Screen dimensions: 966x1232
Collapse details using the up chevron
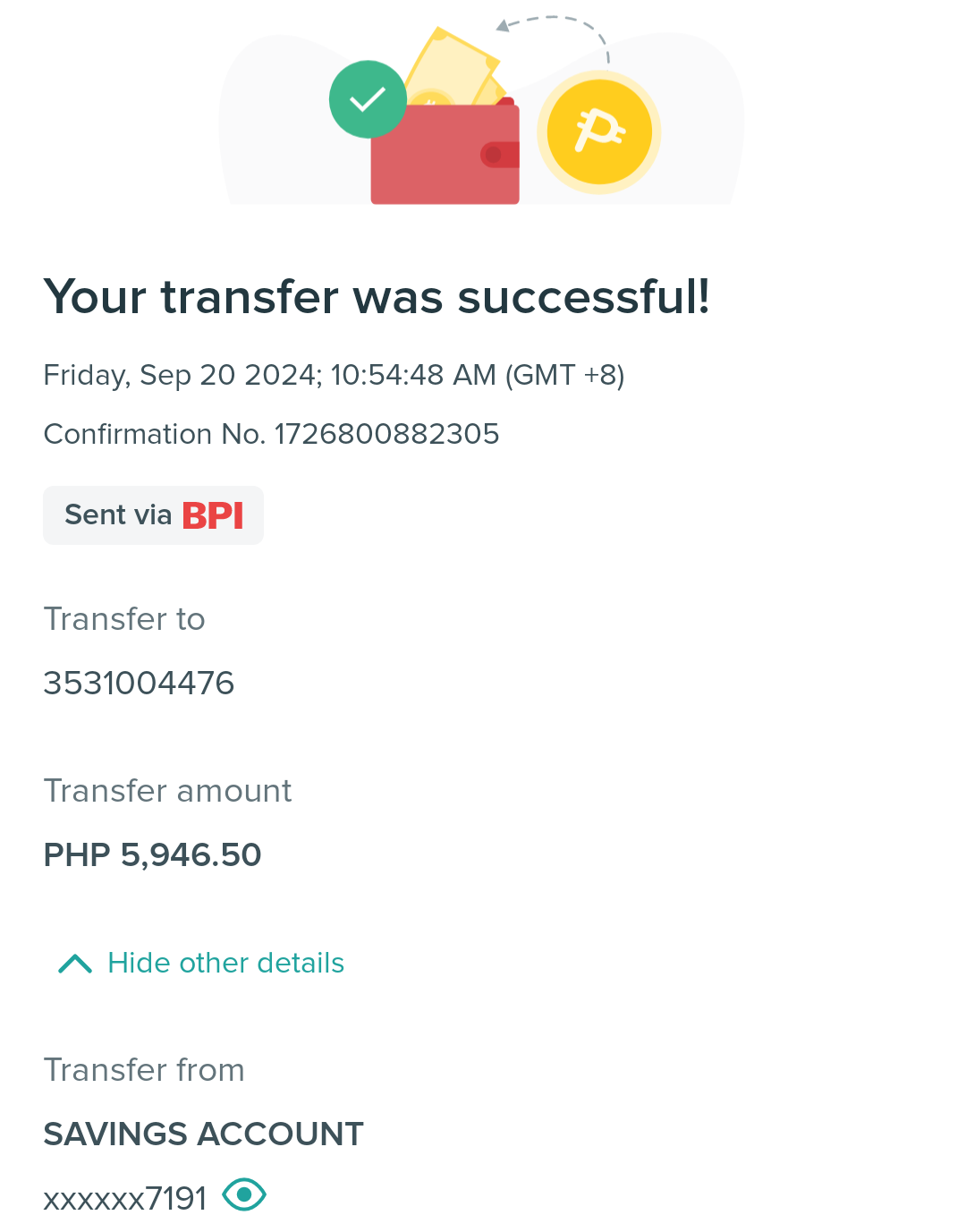coord(75,964)
